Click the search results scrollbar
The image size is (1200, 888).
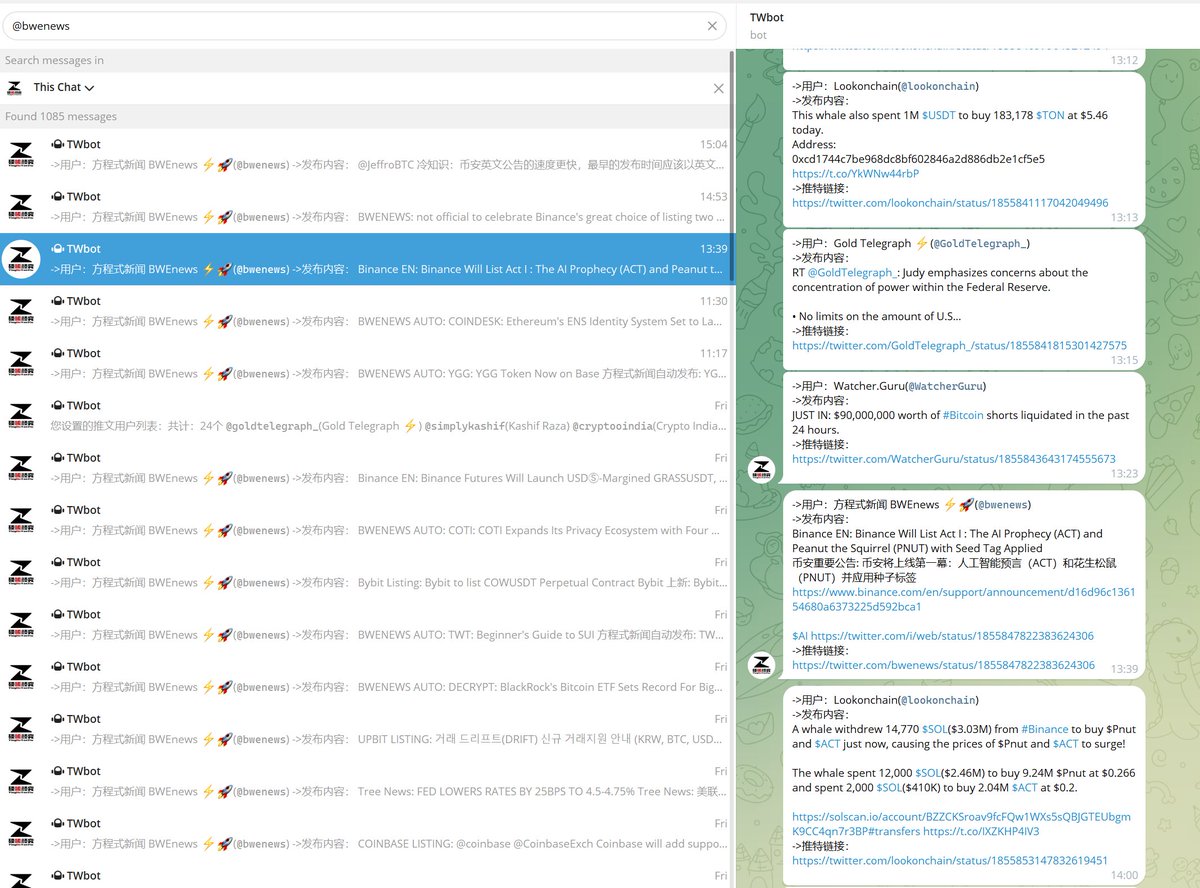pyautogui.click(x=732, y=165)
